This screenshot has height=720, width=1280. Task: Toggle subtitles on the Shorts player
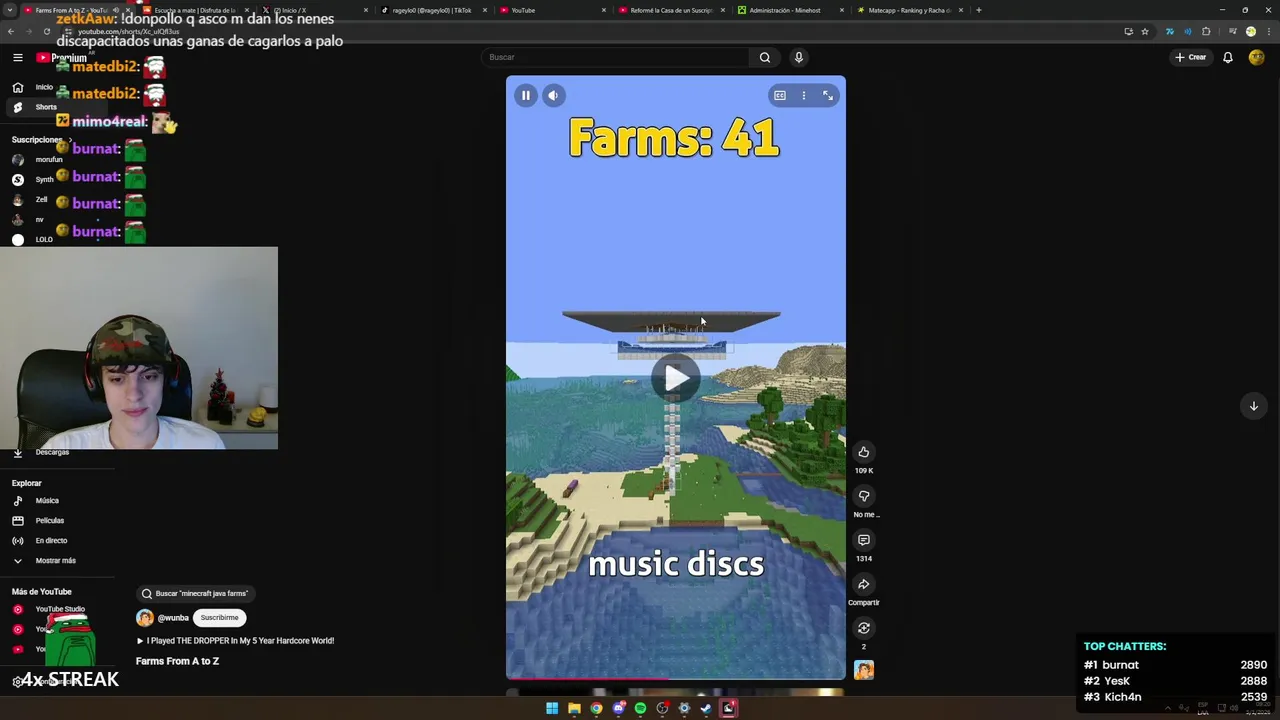tap(780, 96)
